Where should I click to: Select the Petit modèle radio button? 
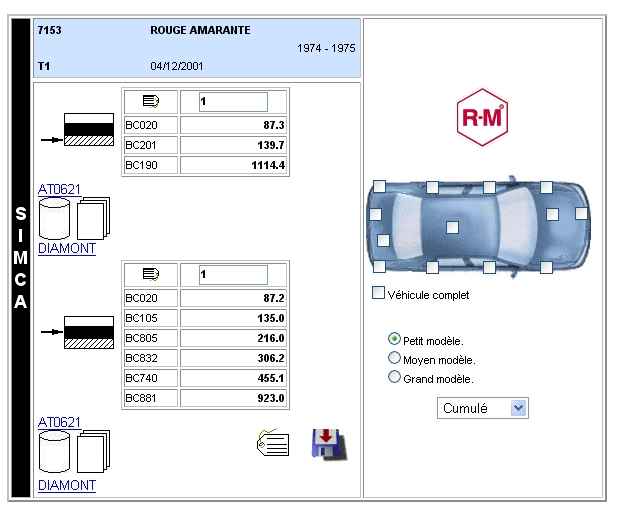click(x=394, y=339)
